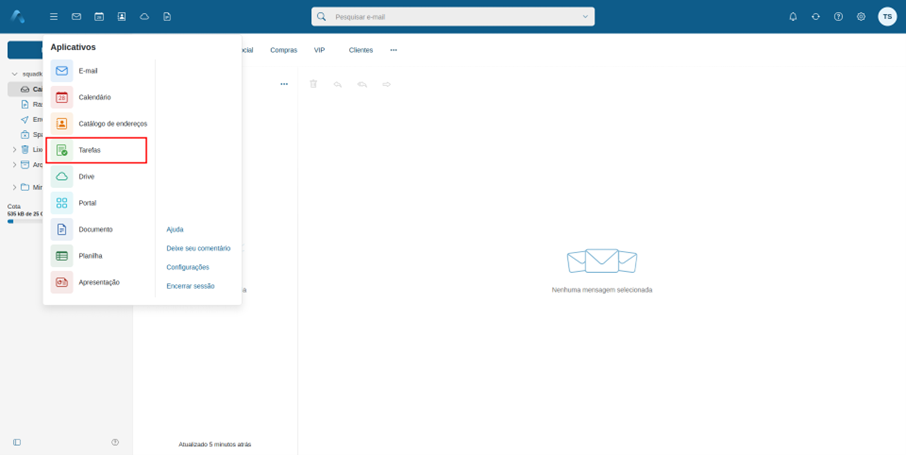Open Apresentação from Aplicativos menu
Image resolution: width=906 pixels, height=455 pixels.
(x=98, y=282)
